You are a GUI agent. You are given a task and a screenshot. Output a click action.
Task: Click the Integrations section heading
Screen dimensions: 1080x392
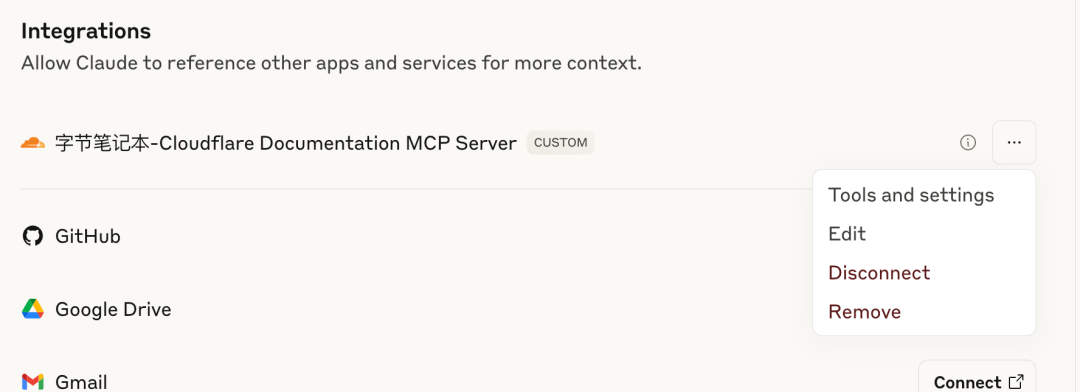[x=86, y=31]
